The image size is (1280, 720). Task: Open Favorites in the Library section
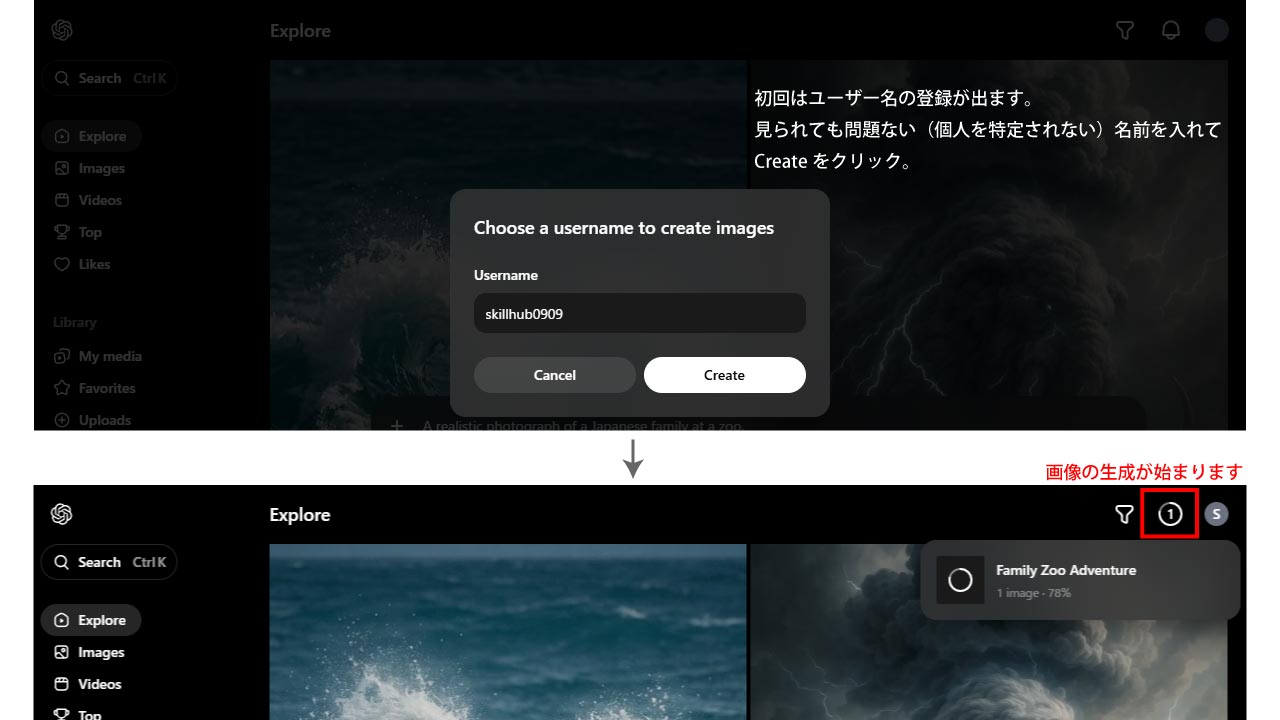[x=95, y=388]
